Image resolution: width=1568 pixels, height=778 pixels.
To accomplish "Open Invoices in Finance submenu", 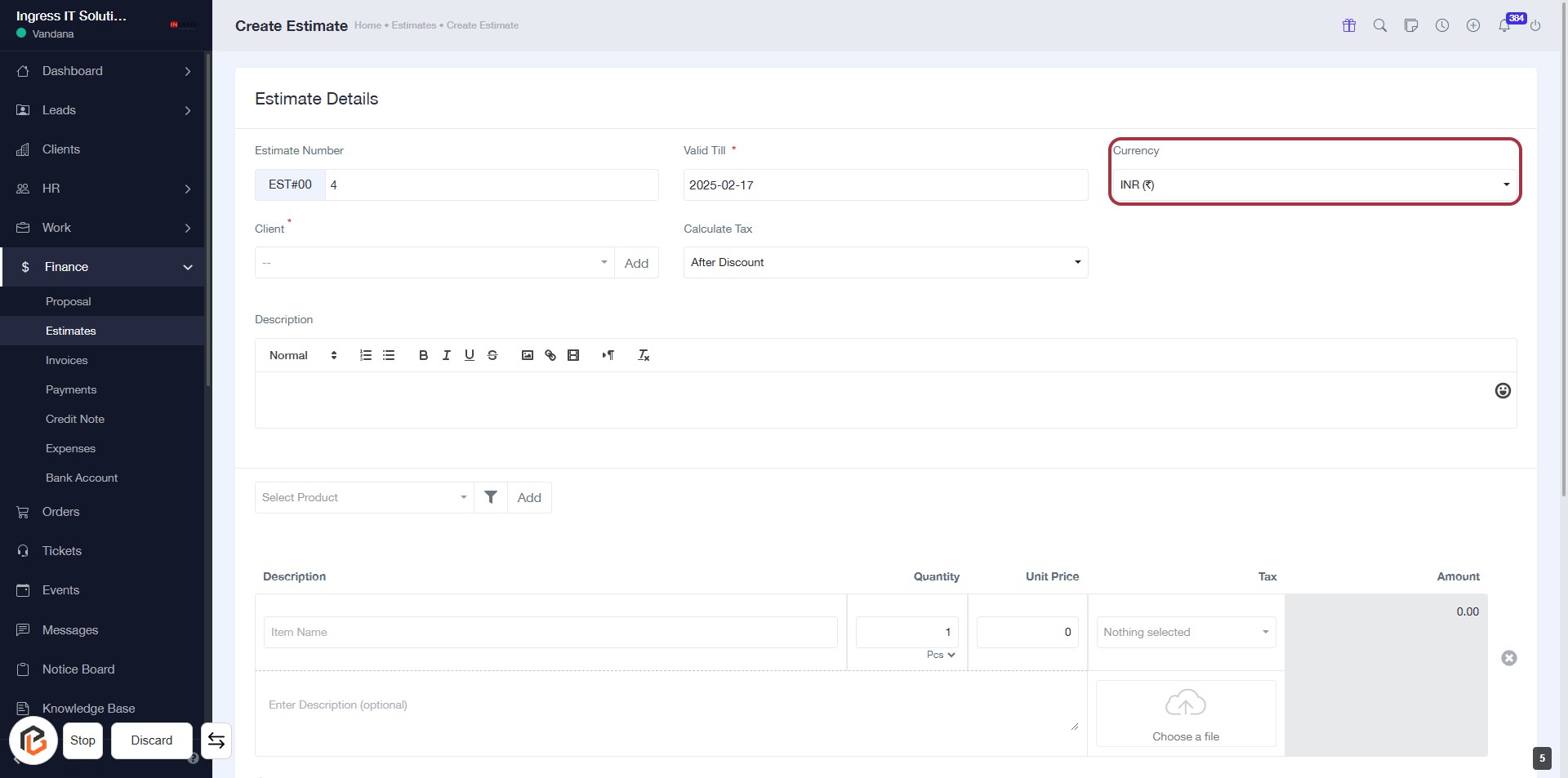I will [x=66, y=360].
